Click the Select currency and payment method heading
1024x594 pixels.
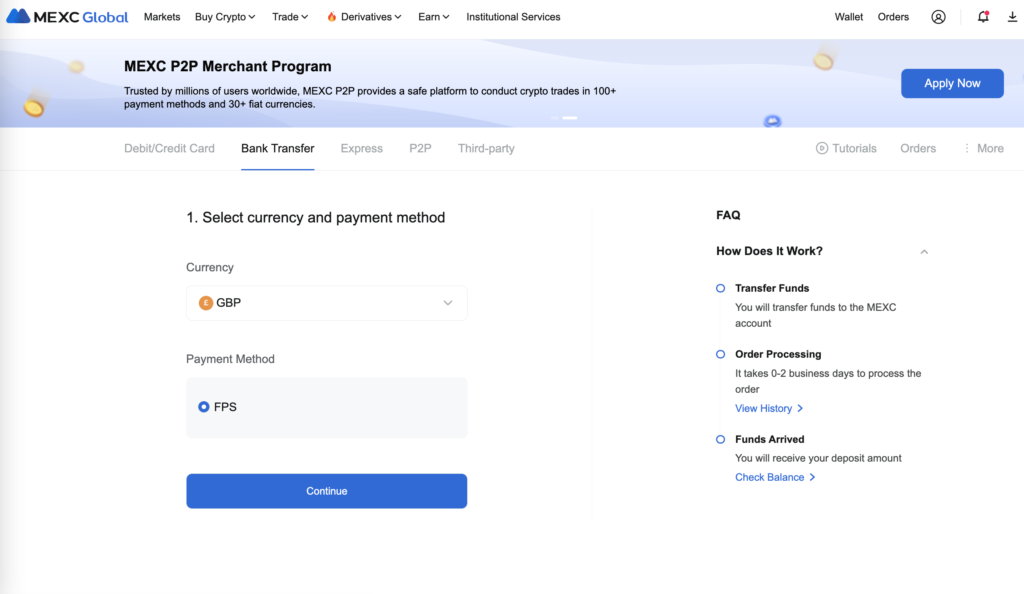(315, 217)
